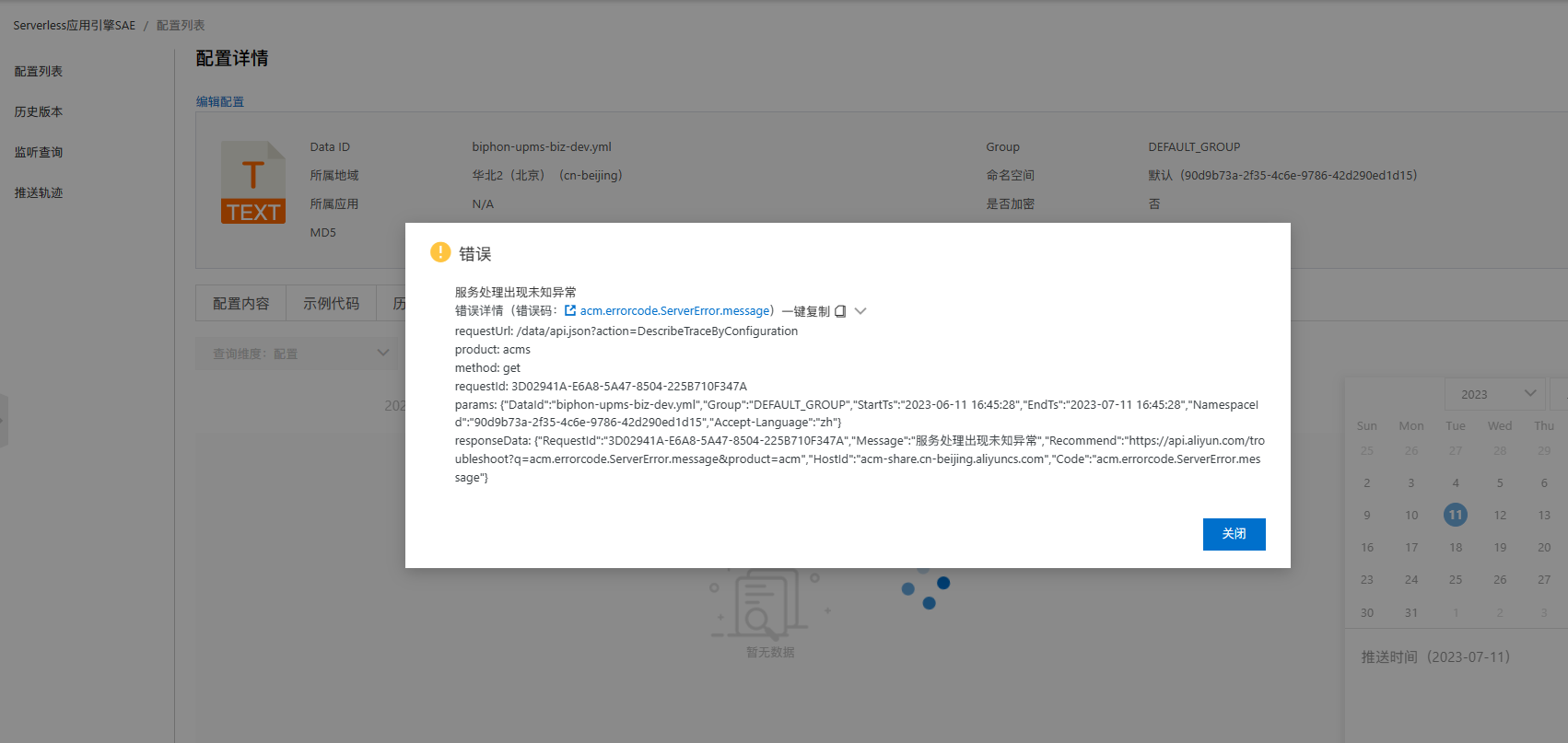Open the 2023 year dropdown in calendar
Image resolution: width=1568 pixels, height=743 pixels.
tap(1495, 394)
